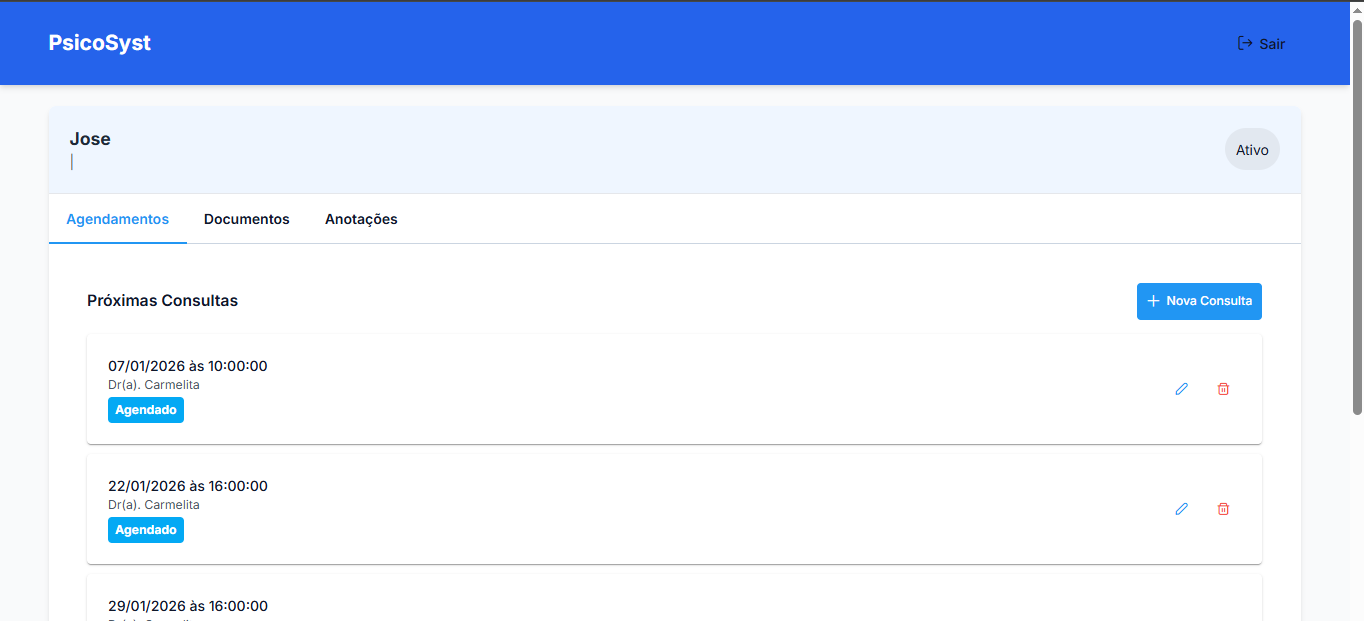The image size is (1364, 621).
Task: Click the Sair text to log out
Action: tap(1272, 44)
